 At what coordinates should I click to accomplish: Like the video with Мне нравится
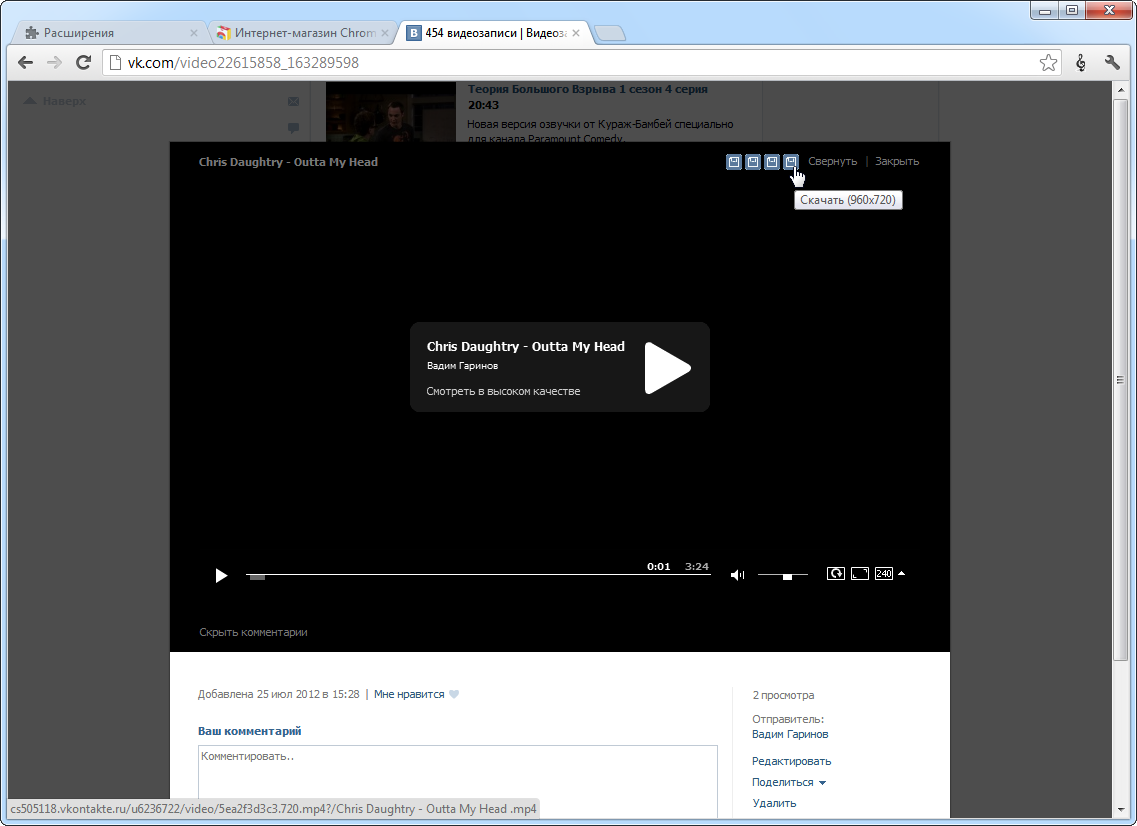click(409, 694)
